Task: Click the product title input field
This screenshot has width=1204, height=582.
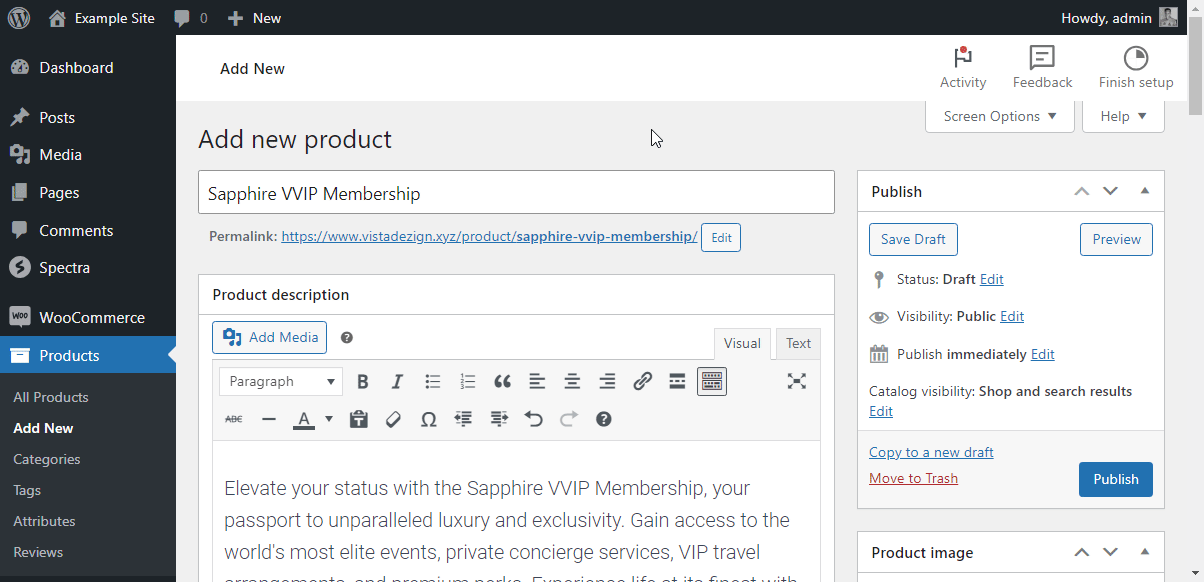Action: pyautogui.click(x=516, y=193)
